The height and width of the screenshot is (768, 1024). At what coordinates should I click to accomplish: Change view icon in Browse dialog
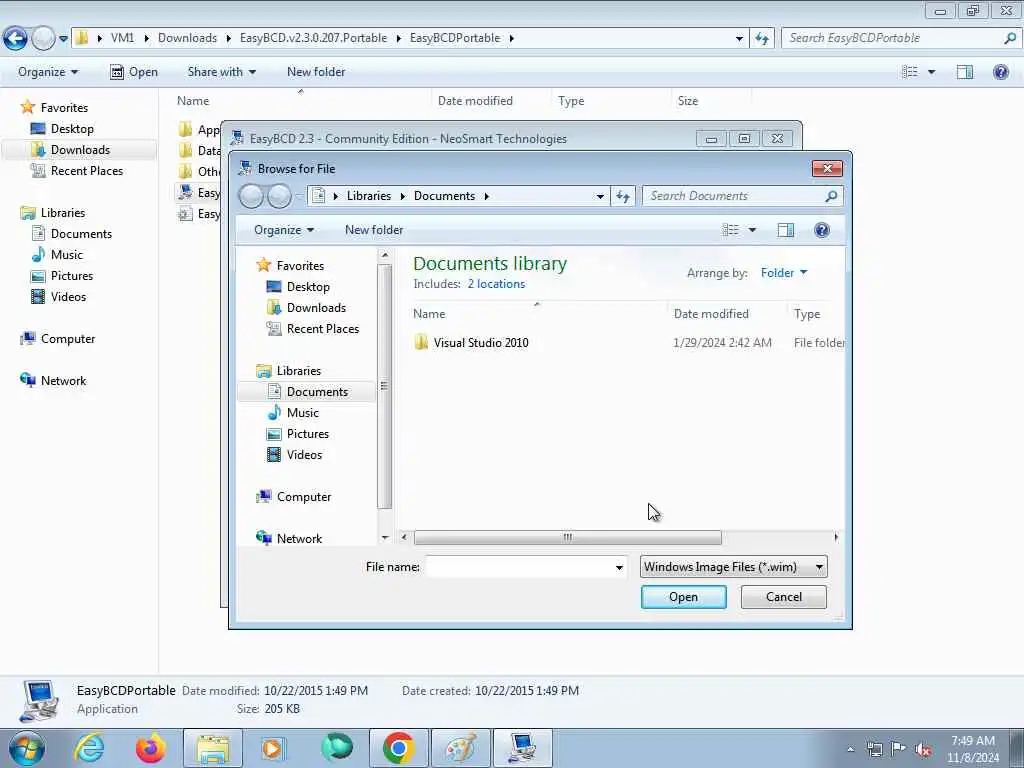tap(730, 230)
